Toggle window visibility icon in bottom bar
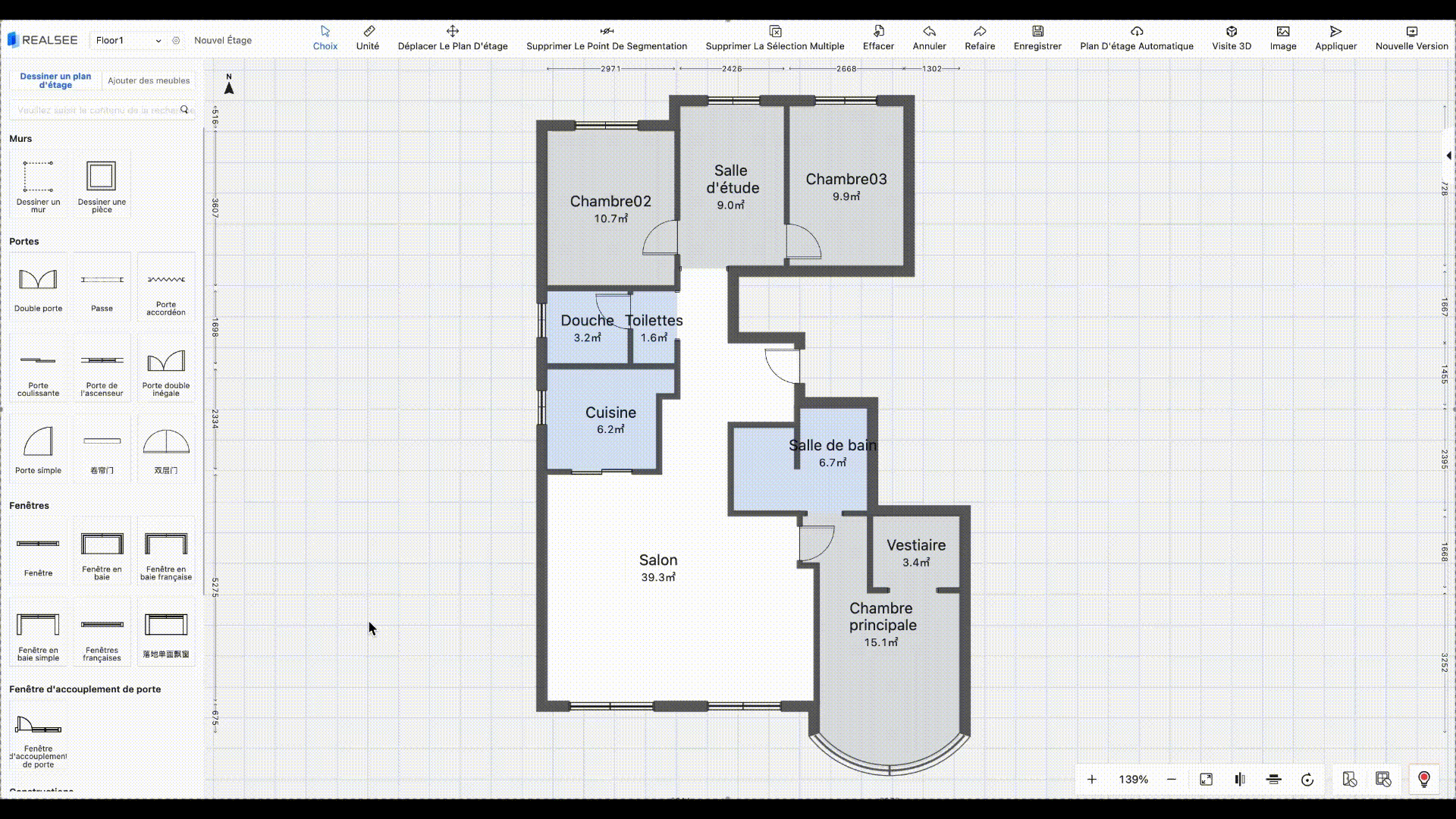This screenshot has height=819, width=1456. point(1382,780)
